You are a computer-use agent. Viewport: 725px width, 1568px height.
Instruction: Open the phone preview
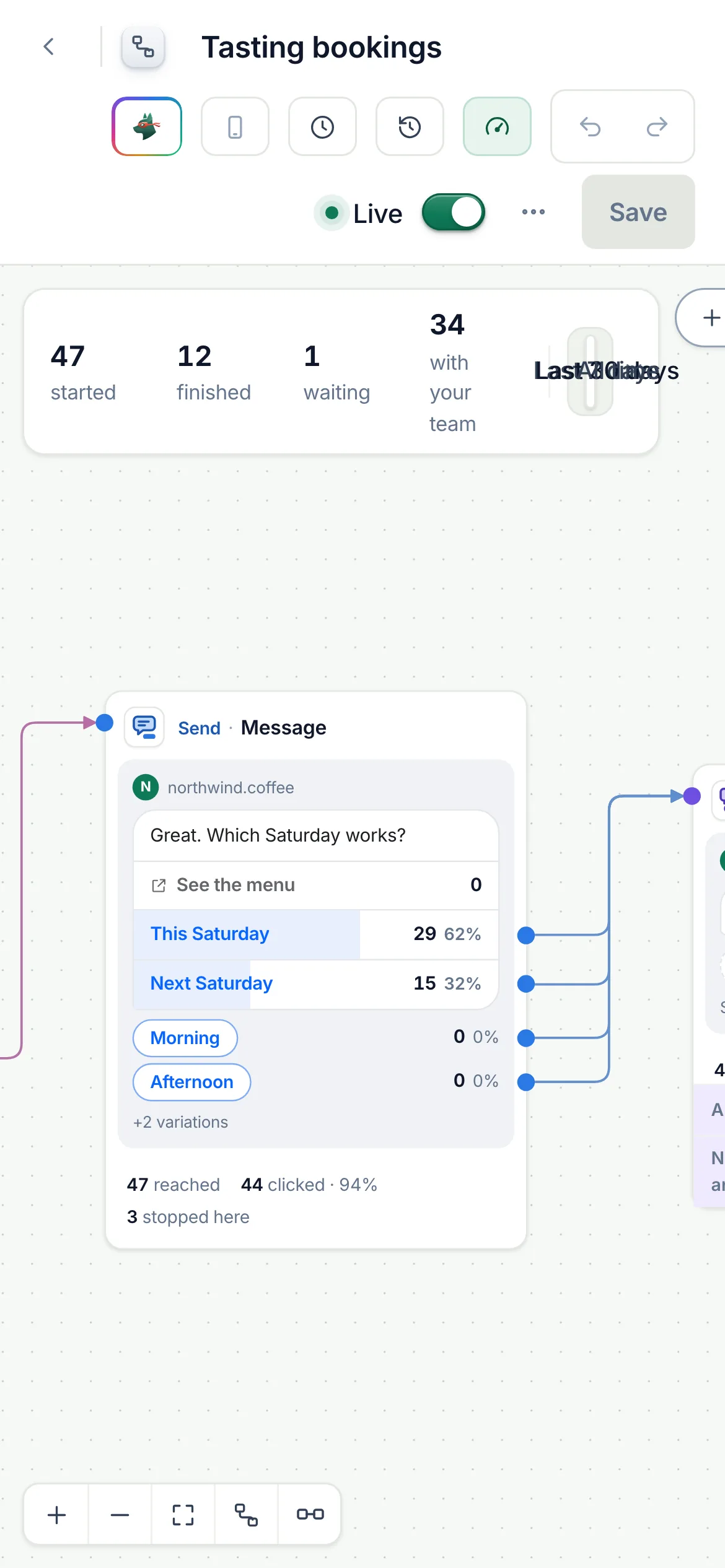point(235,126)
